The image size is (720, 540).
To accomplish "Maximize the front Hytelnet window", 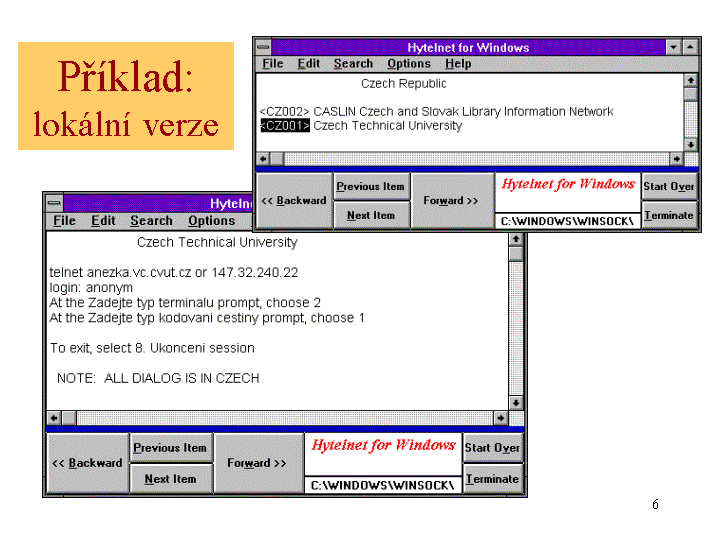I will 690,47.
